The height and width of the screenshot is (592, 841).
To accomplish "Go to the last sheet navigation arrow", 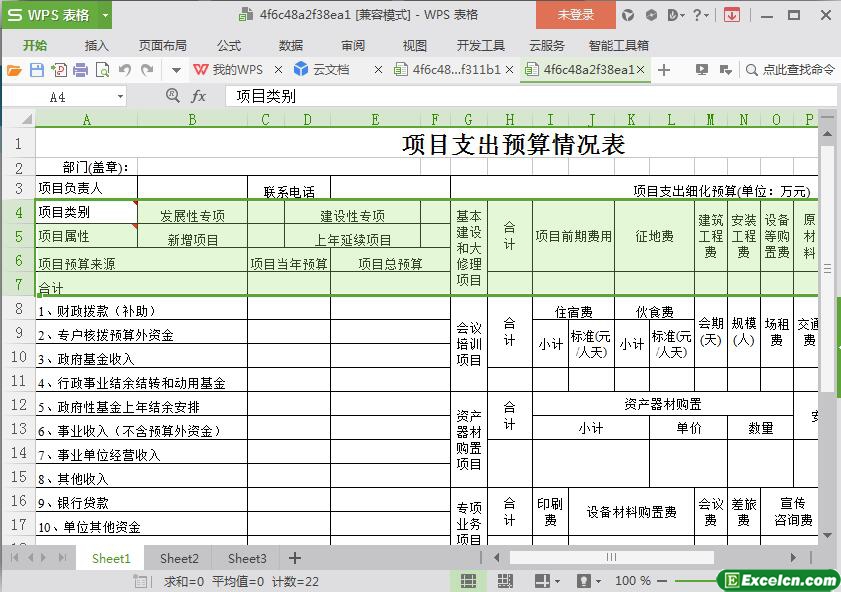I will pyautogui.click(x=62, y=558).
